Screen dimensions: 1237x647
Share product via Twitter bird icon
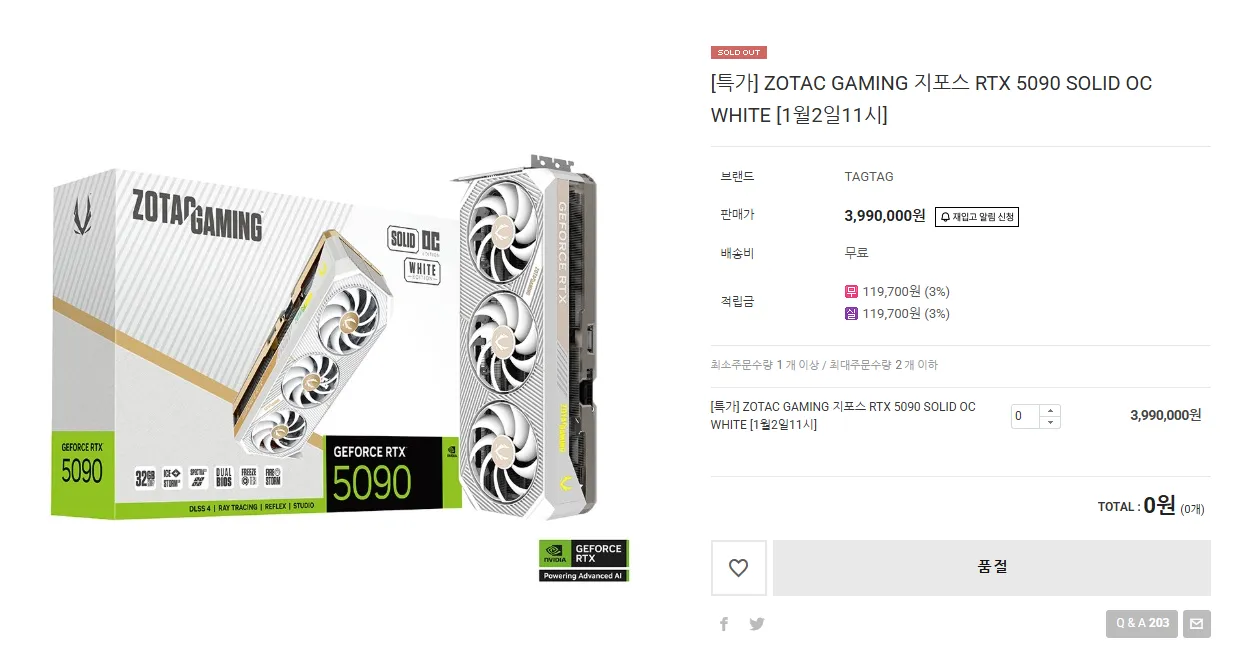[x=757, y=624]
